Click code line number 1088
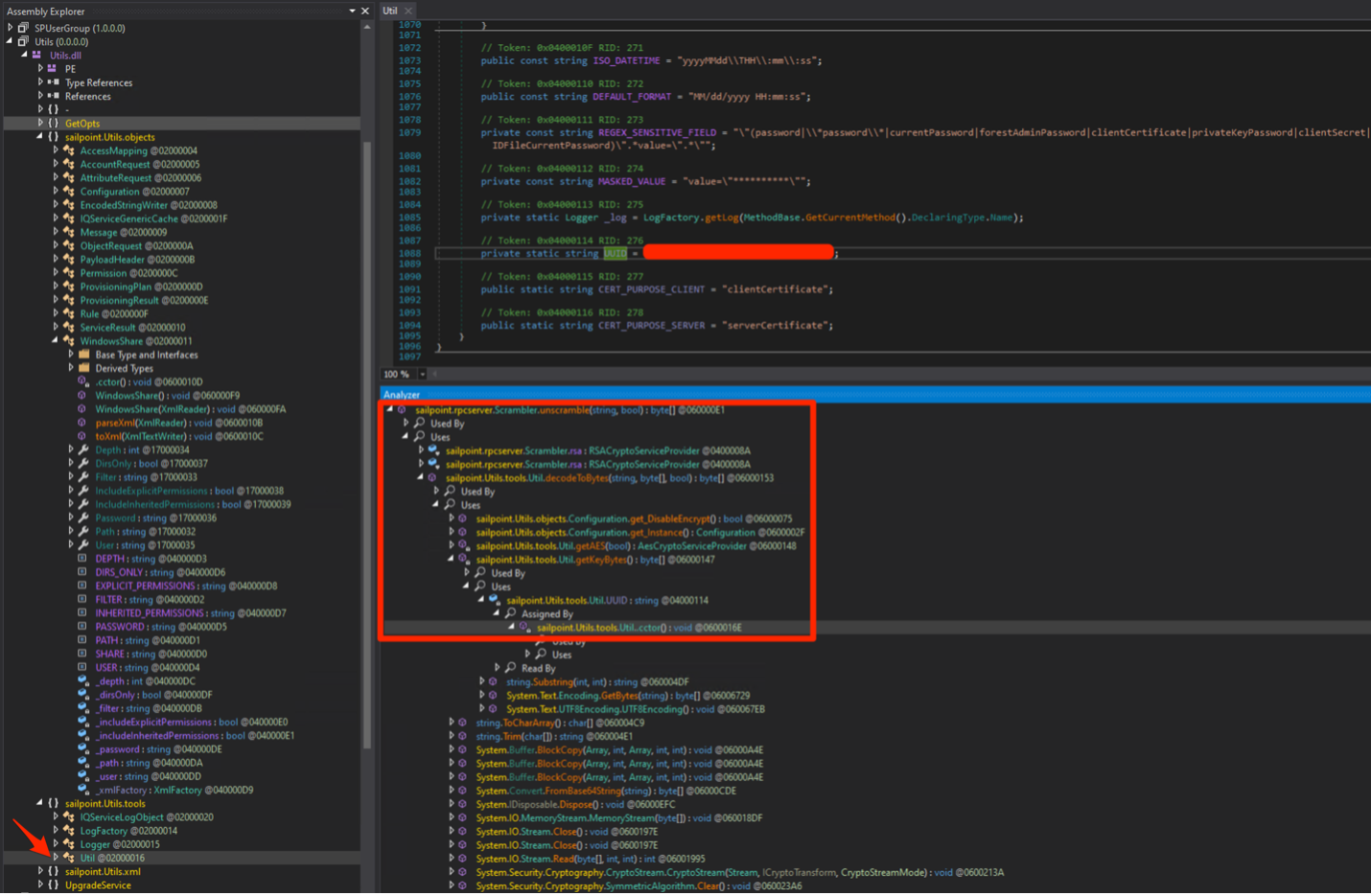Screen dimensions: 1371x896 [x=409, y=254]
